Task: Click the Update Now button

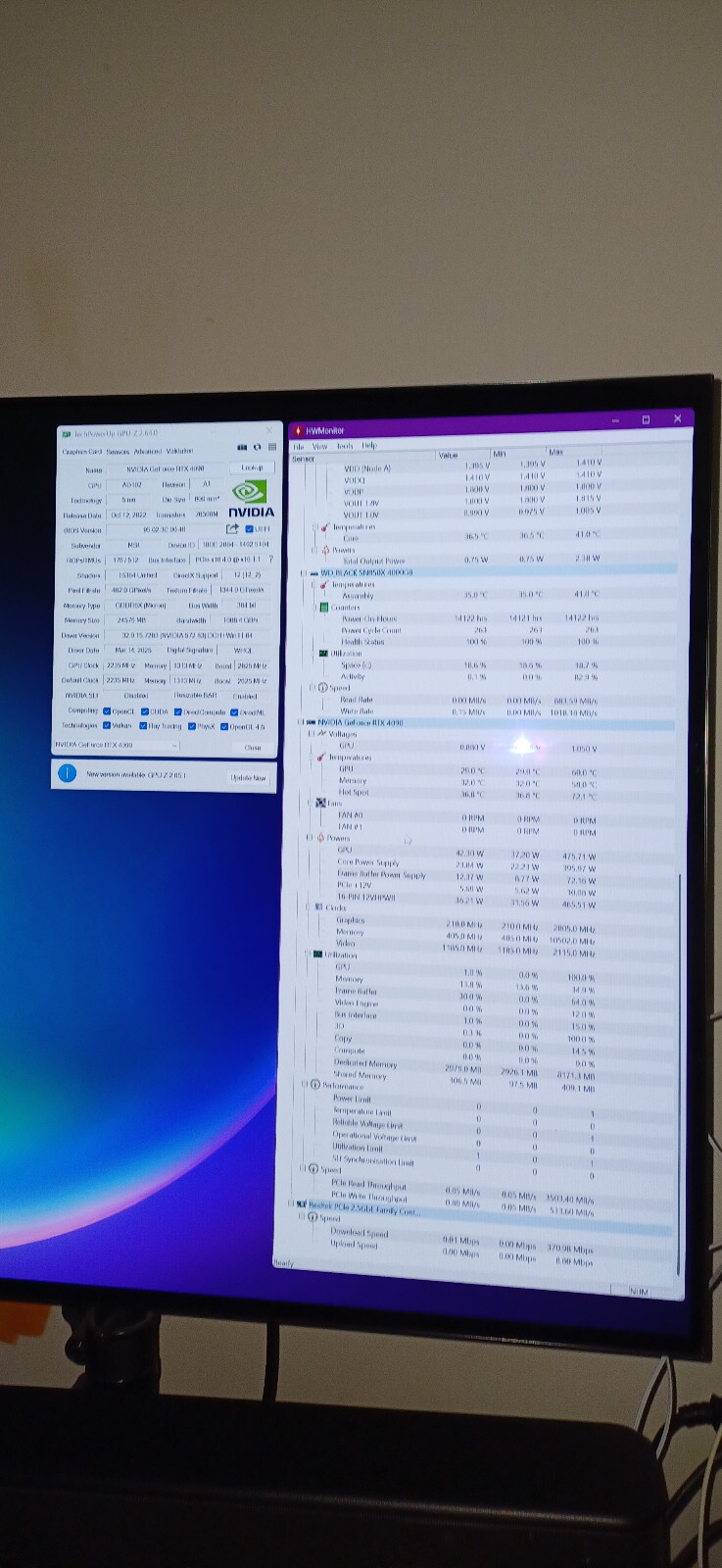Action: pos(248,778)
